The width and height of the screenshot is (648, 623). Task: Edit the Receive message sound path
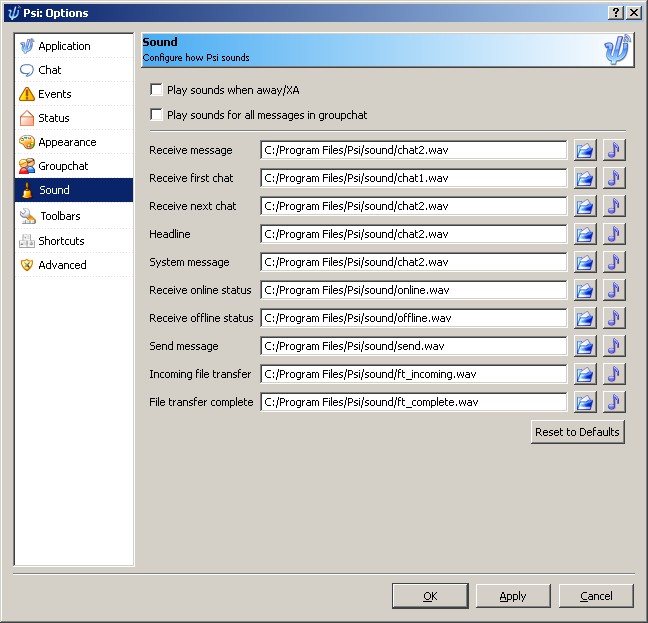click(414, 150)
